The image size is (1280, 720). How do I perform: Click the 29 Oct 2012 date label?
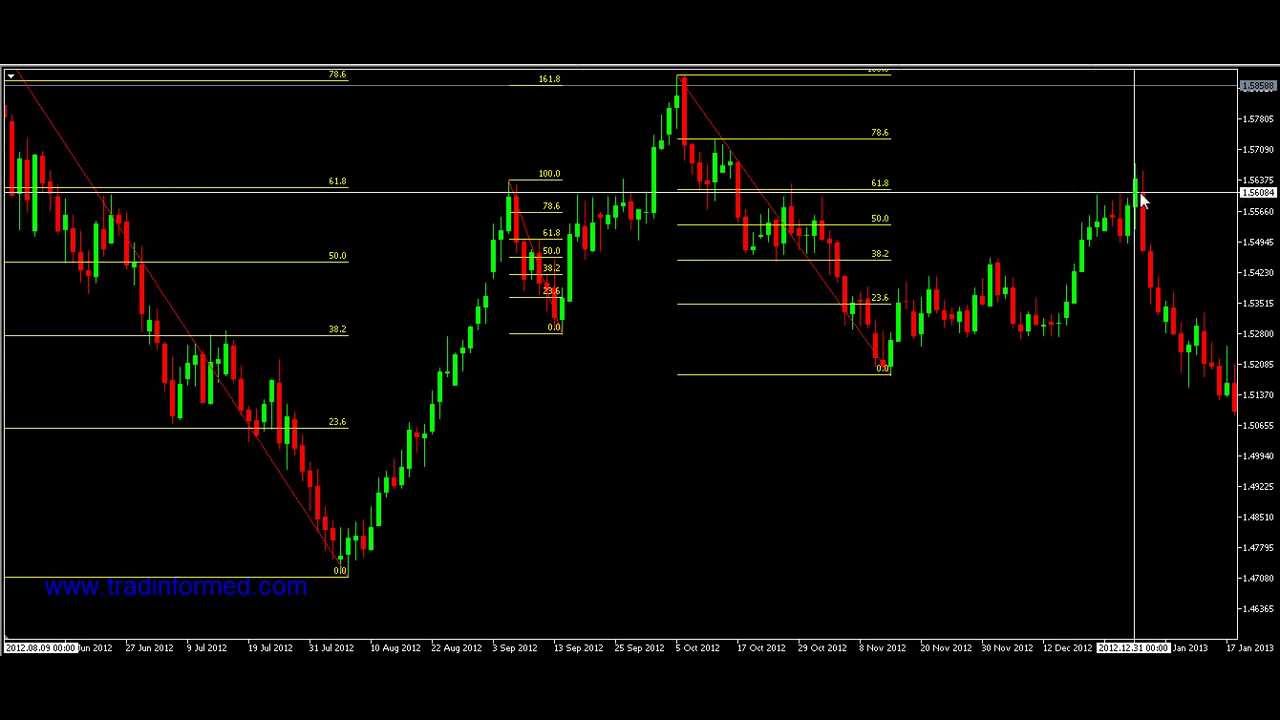(x=822, y=648)
